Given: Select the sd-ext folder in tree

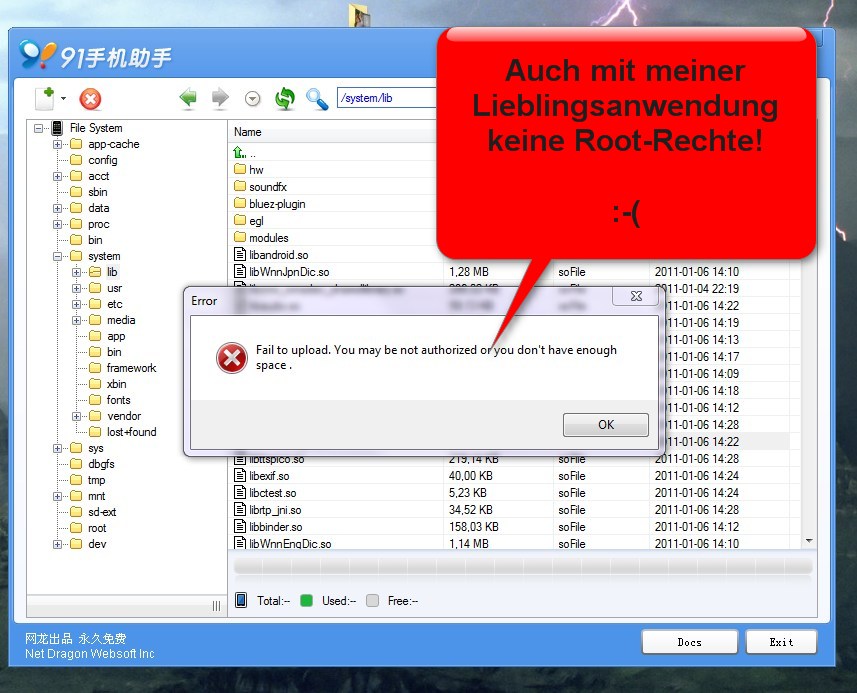Looking at the screenshot, I should point(102,512).
